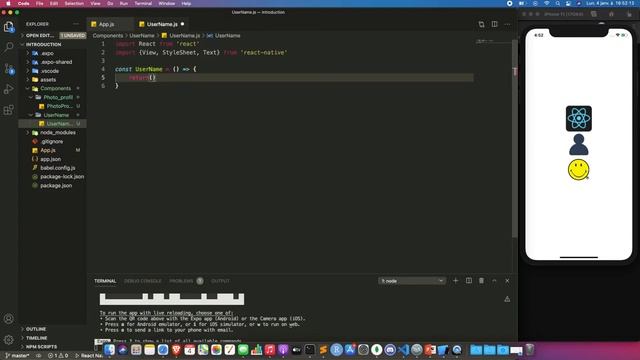640x360 pixels.
Task: Open Finder from the Dock
Action: tap(109, 350)
